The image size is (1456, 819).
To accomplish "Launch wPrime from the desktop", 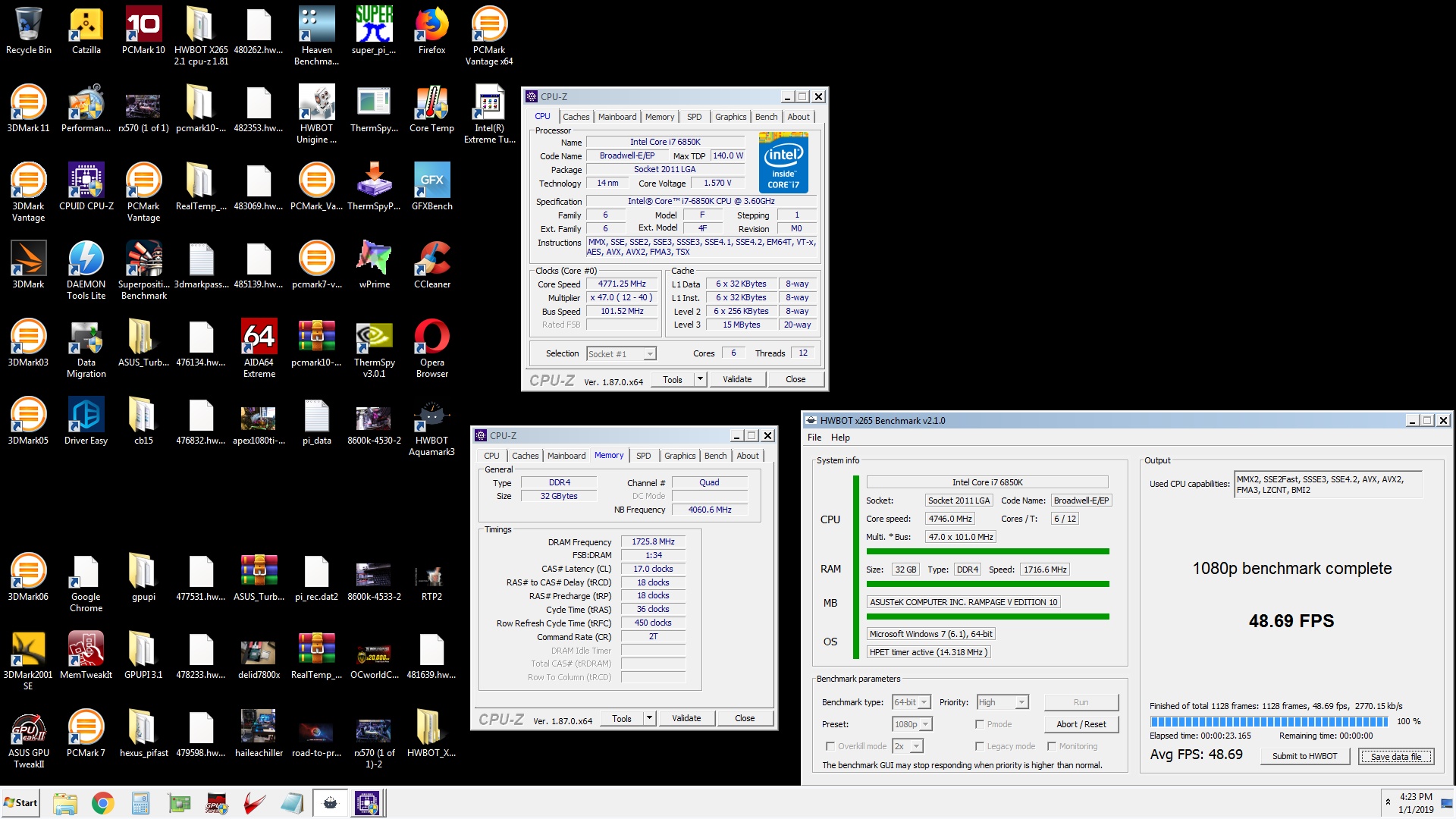I will point(374,265).
